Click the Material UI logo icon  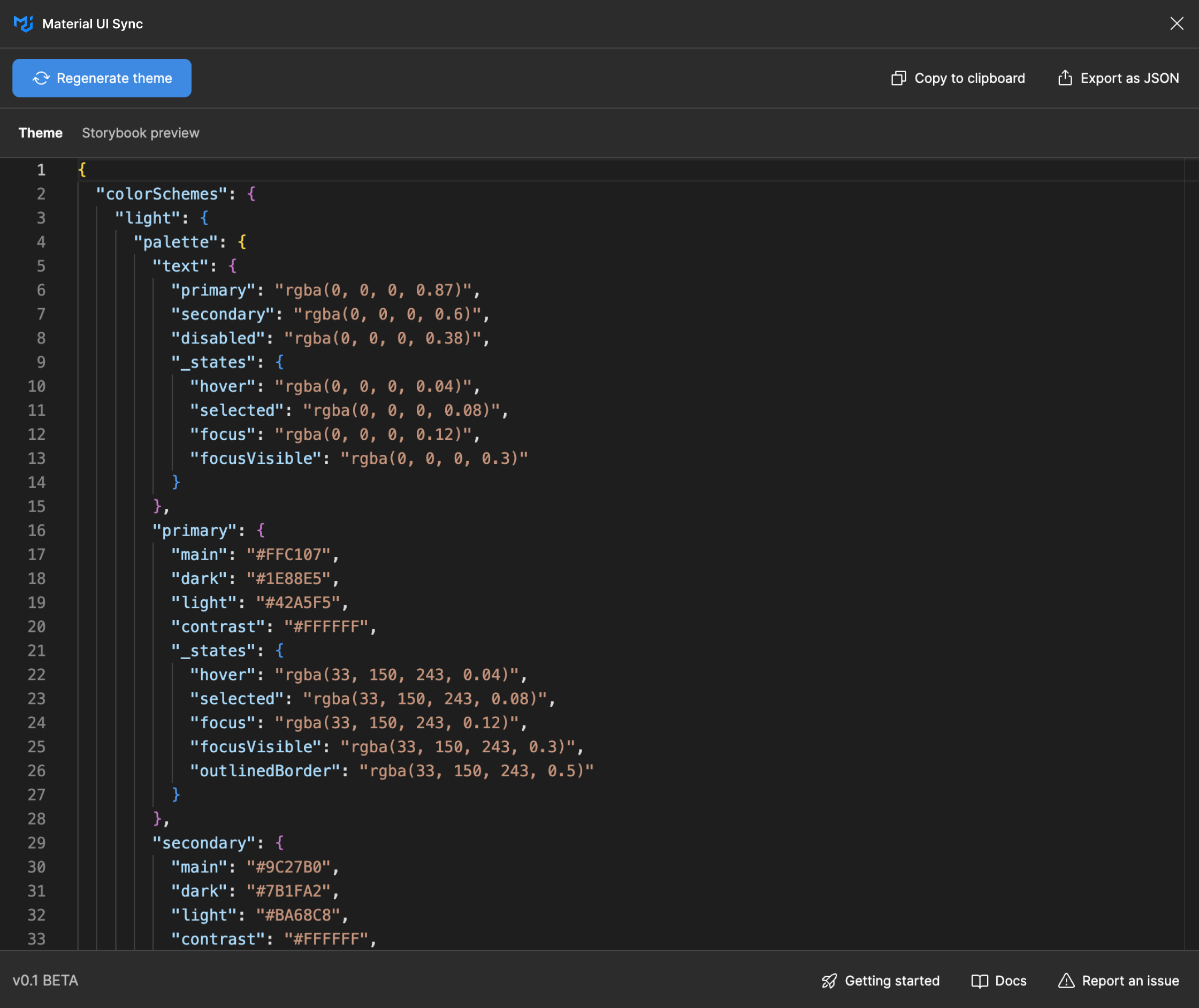(x=23, y=24)
